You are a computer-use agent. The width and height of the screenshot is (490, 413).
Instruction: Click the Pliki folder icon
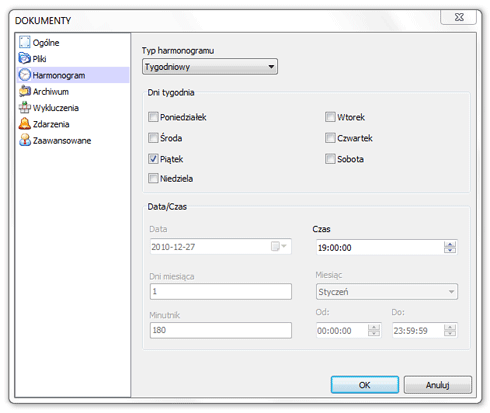tap(25, 58)
